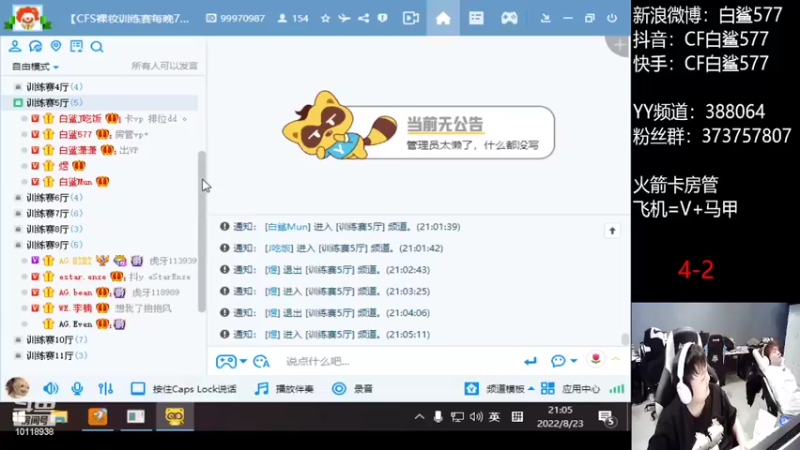Click the font style chat icon
The height and width of the screenshot is (450, 800).
coord(261,361)
